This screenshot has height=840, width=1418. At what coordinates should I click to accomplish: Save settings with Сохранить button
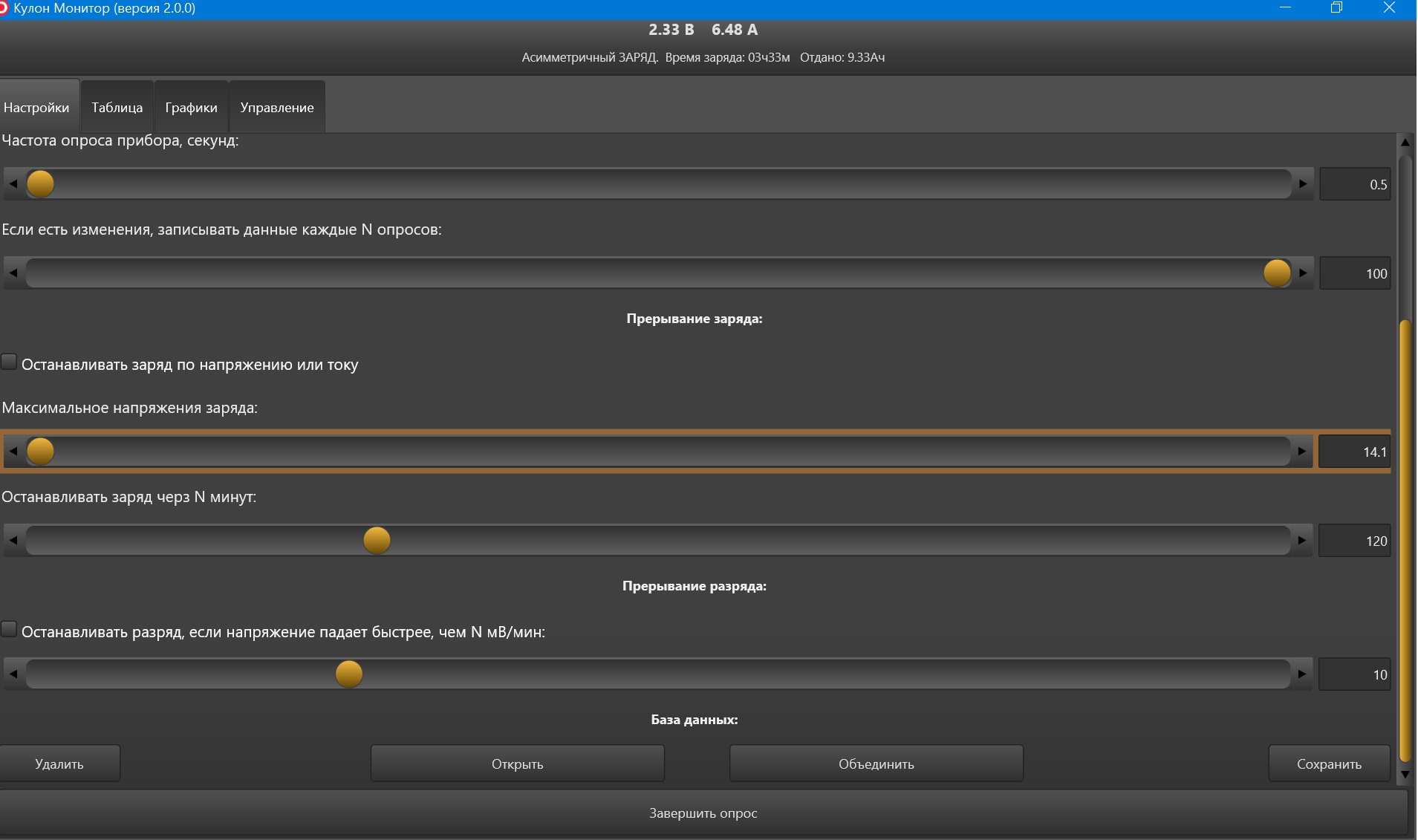click(x=1329, y=764)
